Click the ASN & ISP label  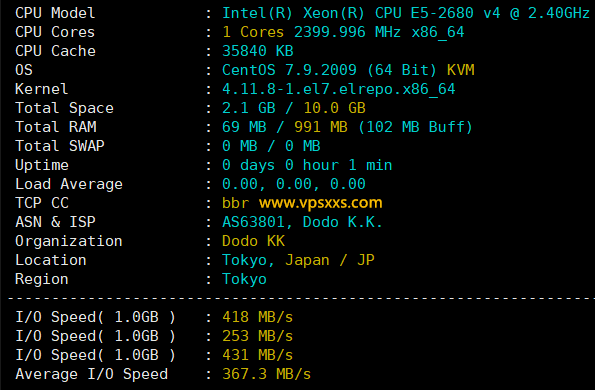(x=55, y=222)
